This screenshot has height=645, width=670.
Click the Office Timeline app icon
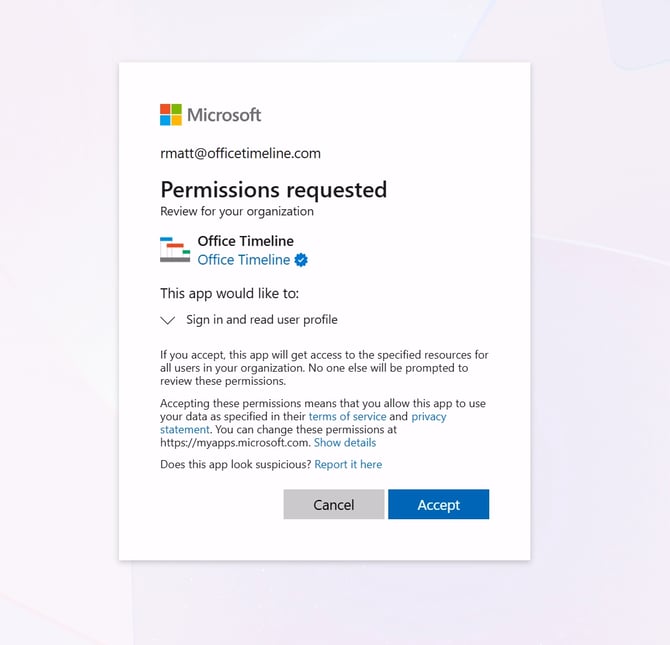tap(174, 250)
